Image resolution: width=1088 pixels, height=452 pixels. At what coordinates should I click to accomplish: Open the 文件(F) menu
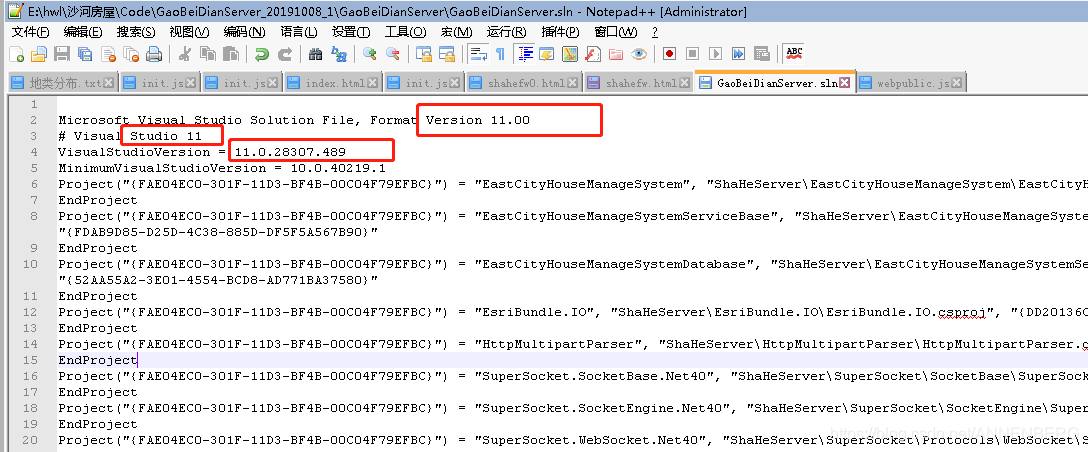31,32
